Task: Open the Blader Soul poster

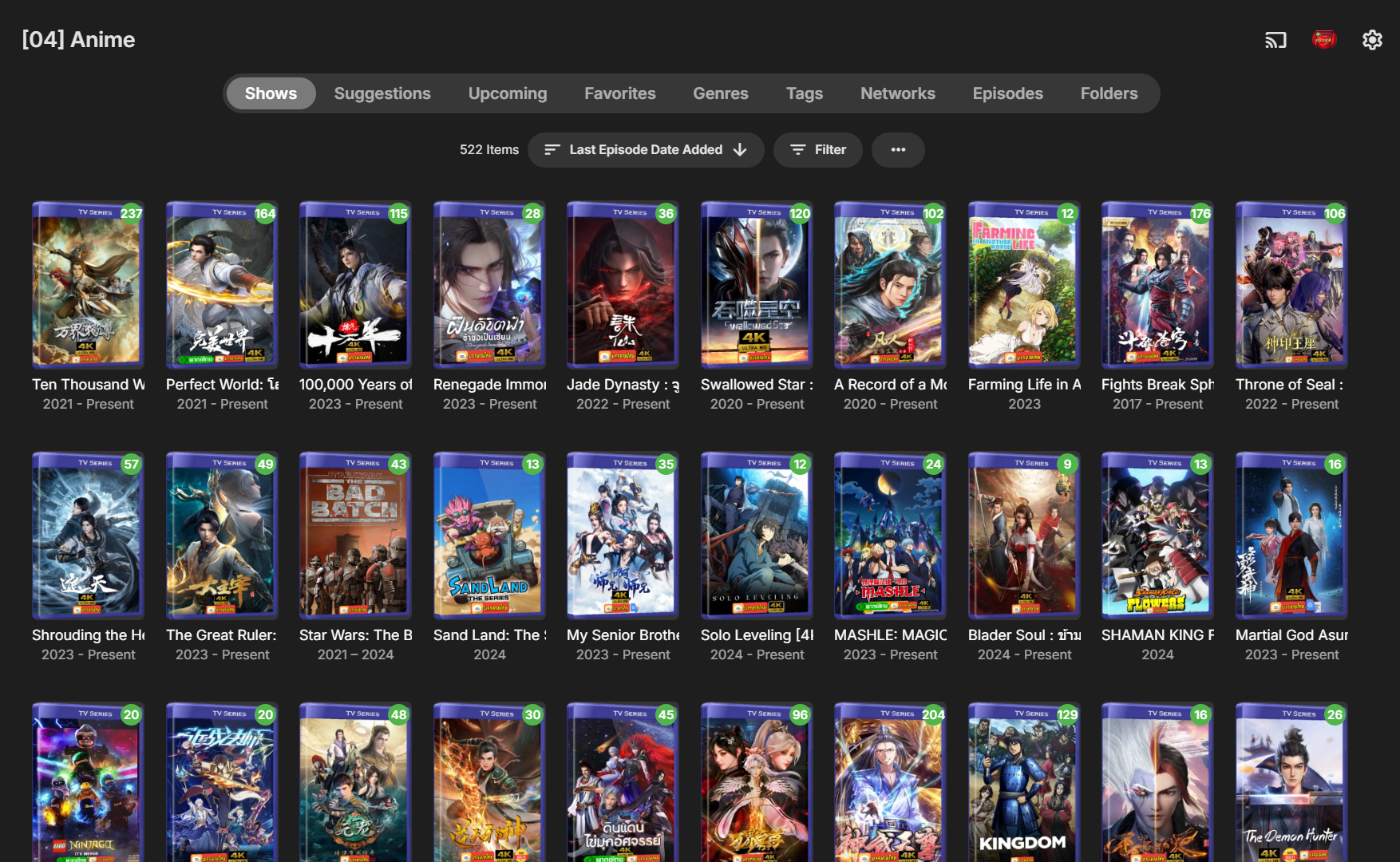Action: click(1024, 536)
